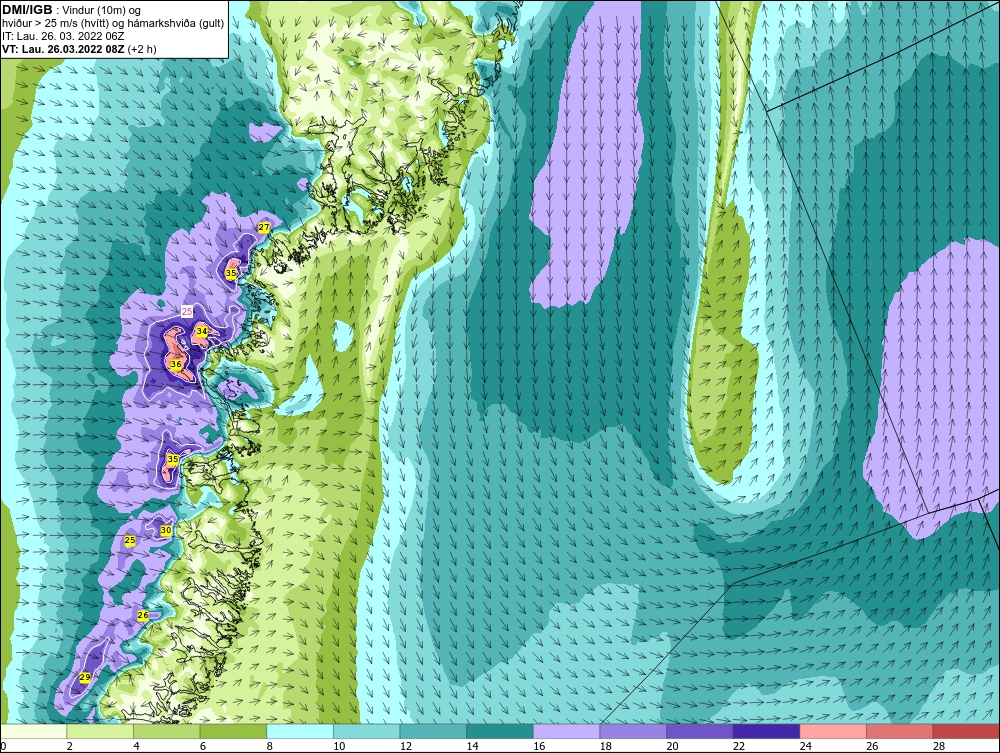Click the 14 value on the color scale
This screenshot has height=753, width=1000.
(x=472, y=746)
